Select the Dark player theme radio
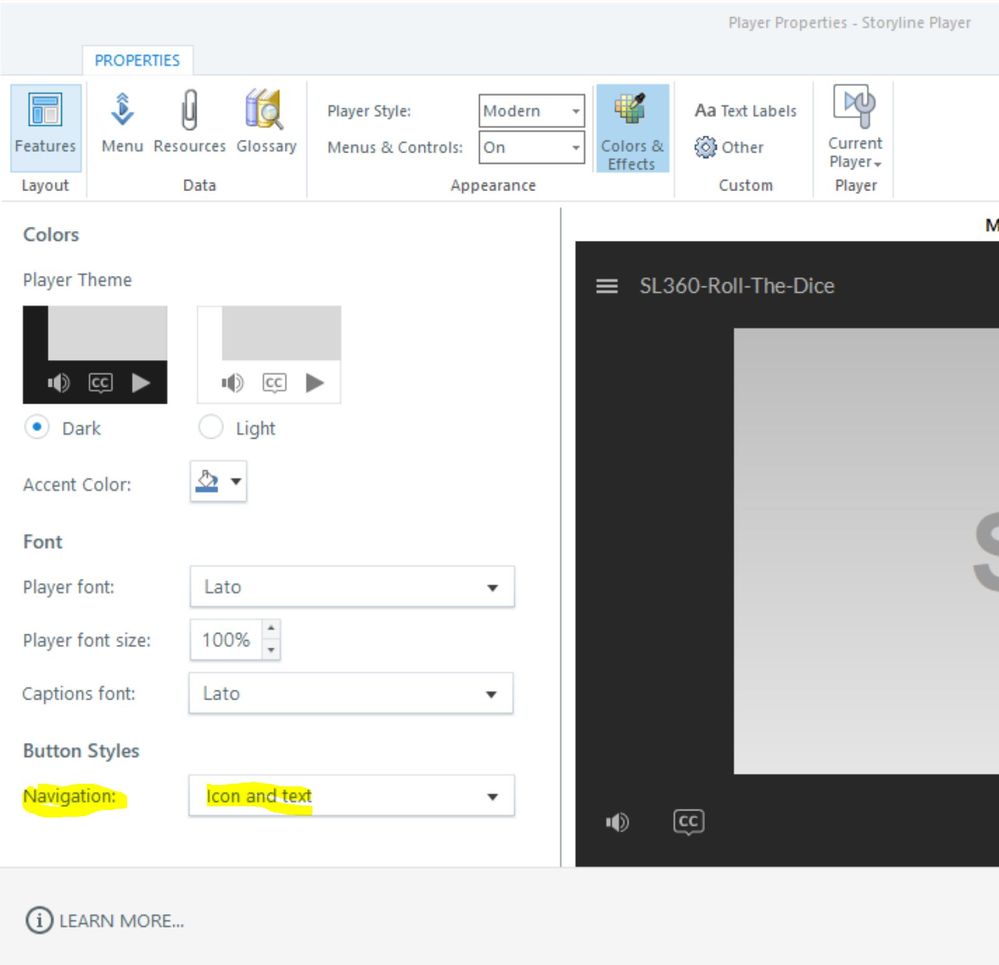 37,427
